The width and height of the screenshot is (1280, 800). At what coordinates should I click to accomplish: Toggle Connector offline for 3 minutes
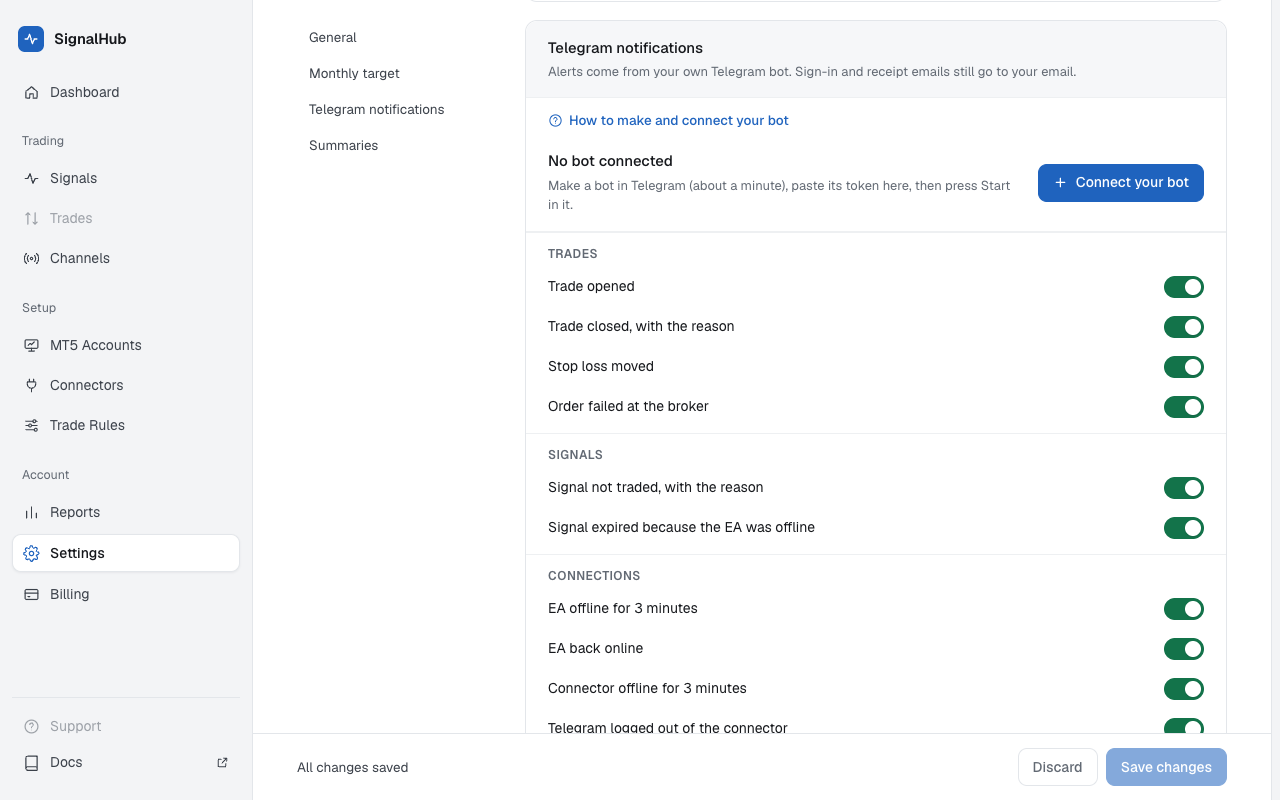point(1184,689)
